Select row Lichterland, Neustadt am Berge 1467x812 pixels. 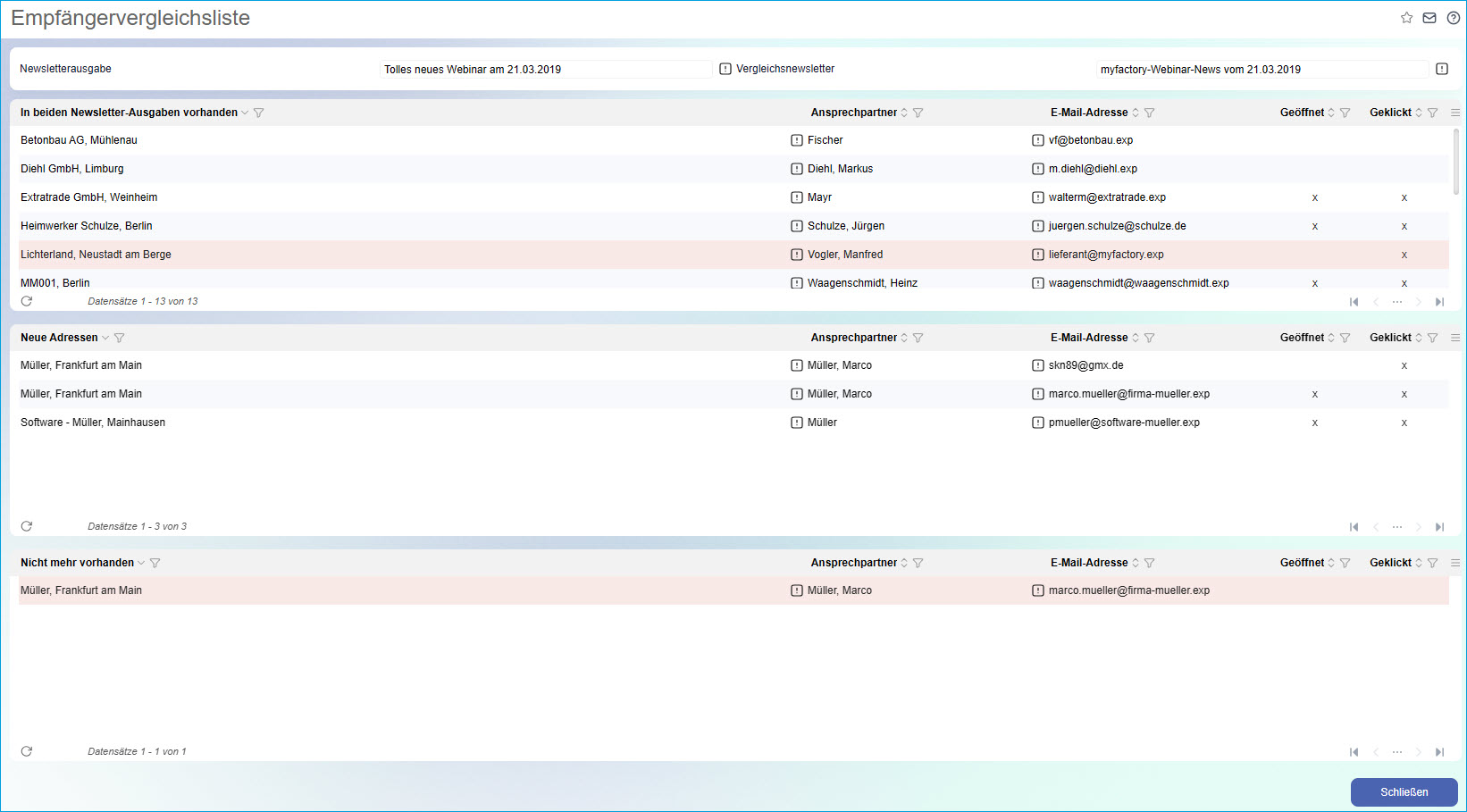pos(733,255)
